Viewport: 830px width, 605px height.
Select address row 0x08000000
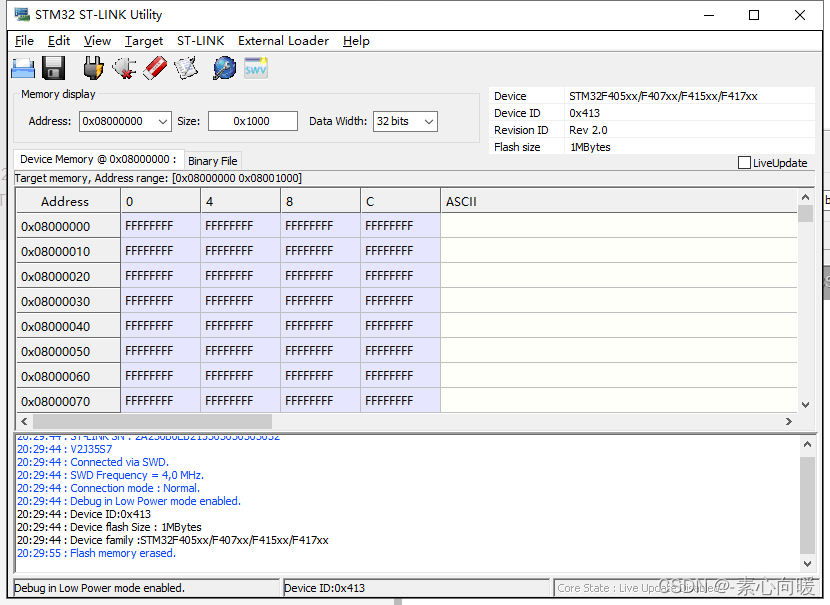[68, 227]
